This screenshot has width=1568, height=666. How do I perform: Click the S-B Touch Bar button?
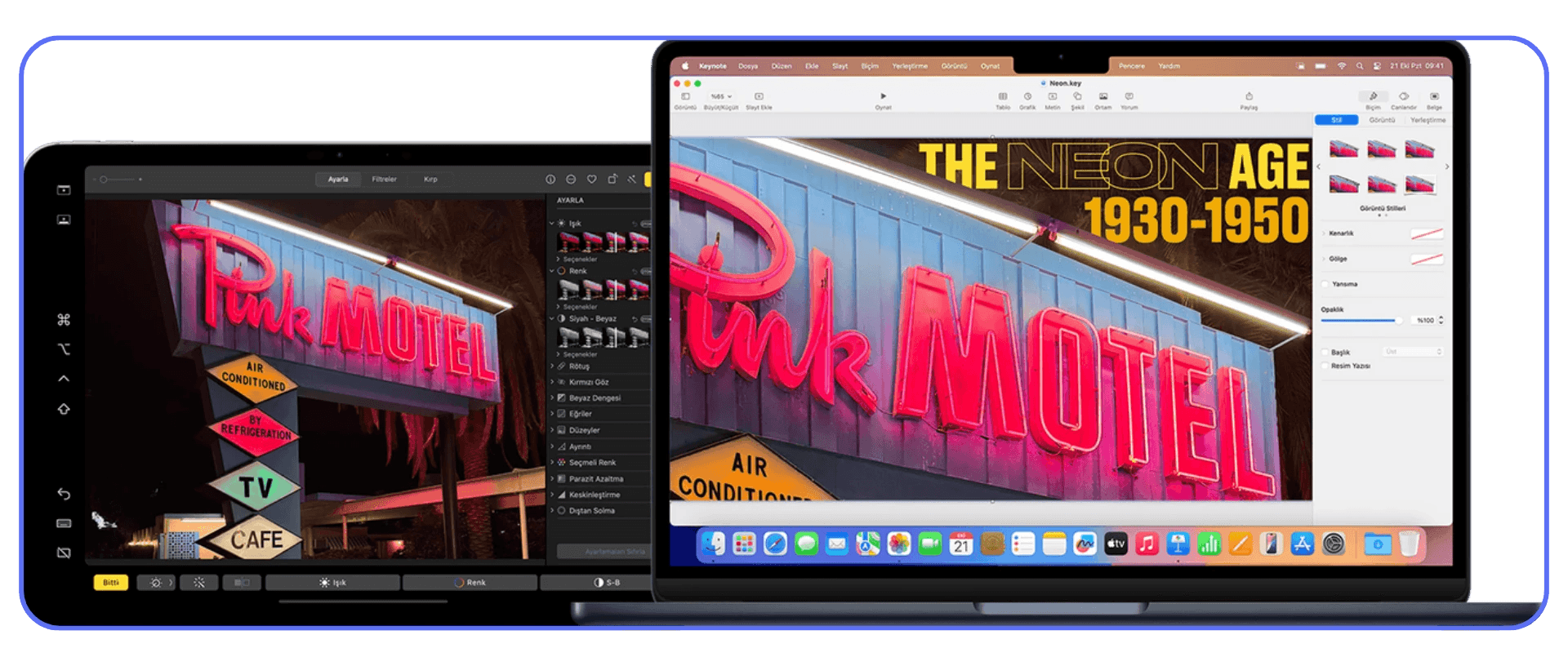[596, 583]
